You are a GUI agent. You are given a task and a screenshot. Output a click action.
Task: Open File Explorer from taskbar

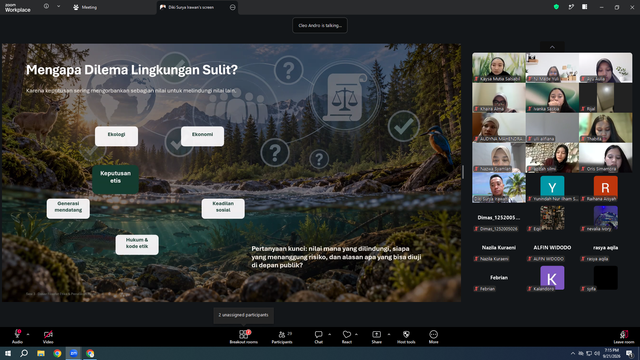pos(41,353)
